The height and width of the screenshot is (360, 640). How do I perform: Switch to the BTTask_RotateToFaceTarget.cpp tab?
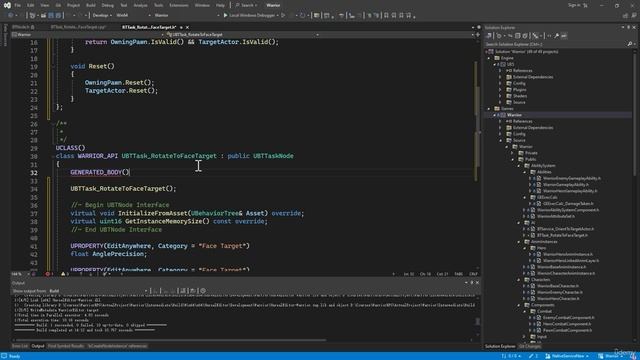78,27
